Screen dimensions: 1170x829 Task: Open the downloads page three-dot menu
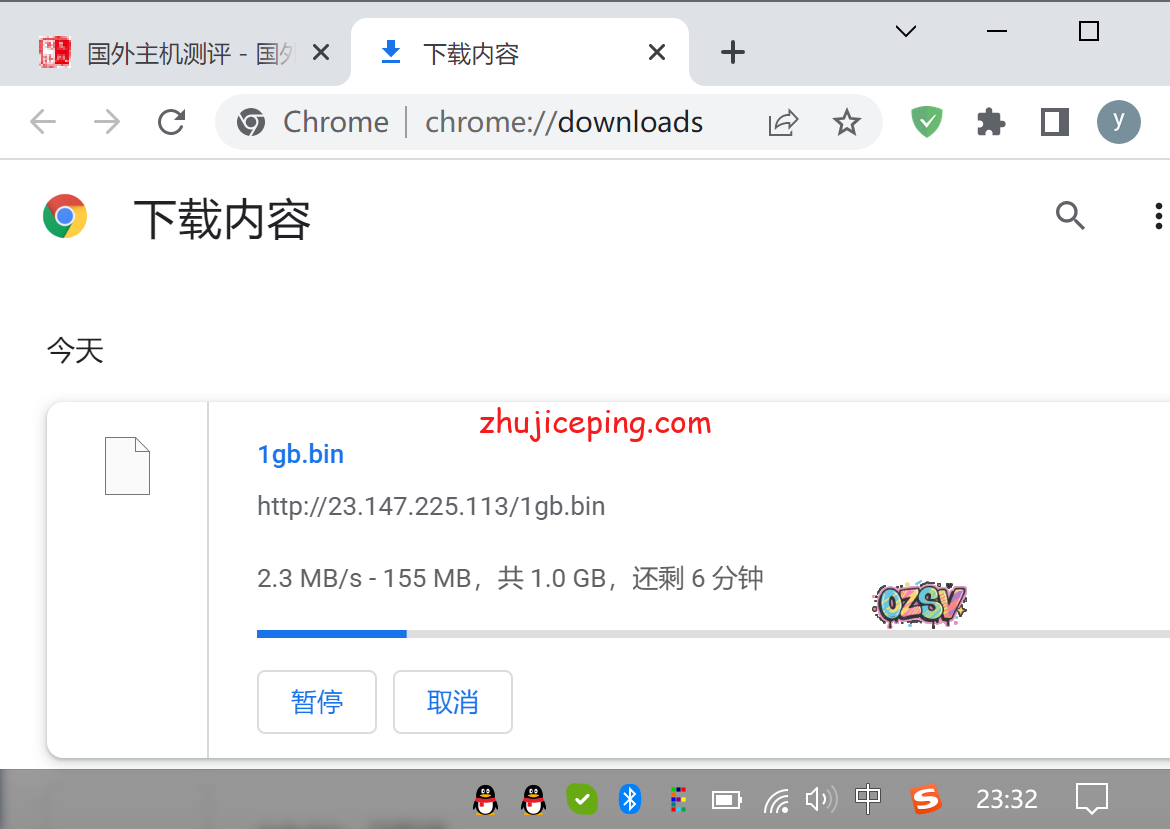[x=1157, y=215]
